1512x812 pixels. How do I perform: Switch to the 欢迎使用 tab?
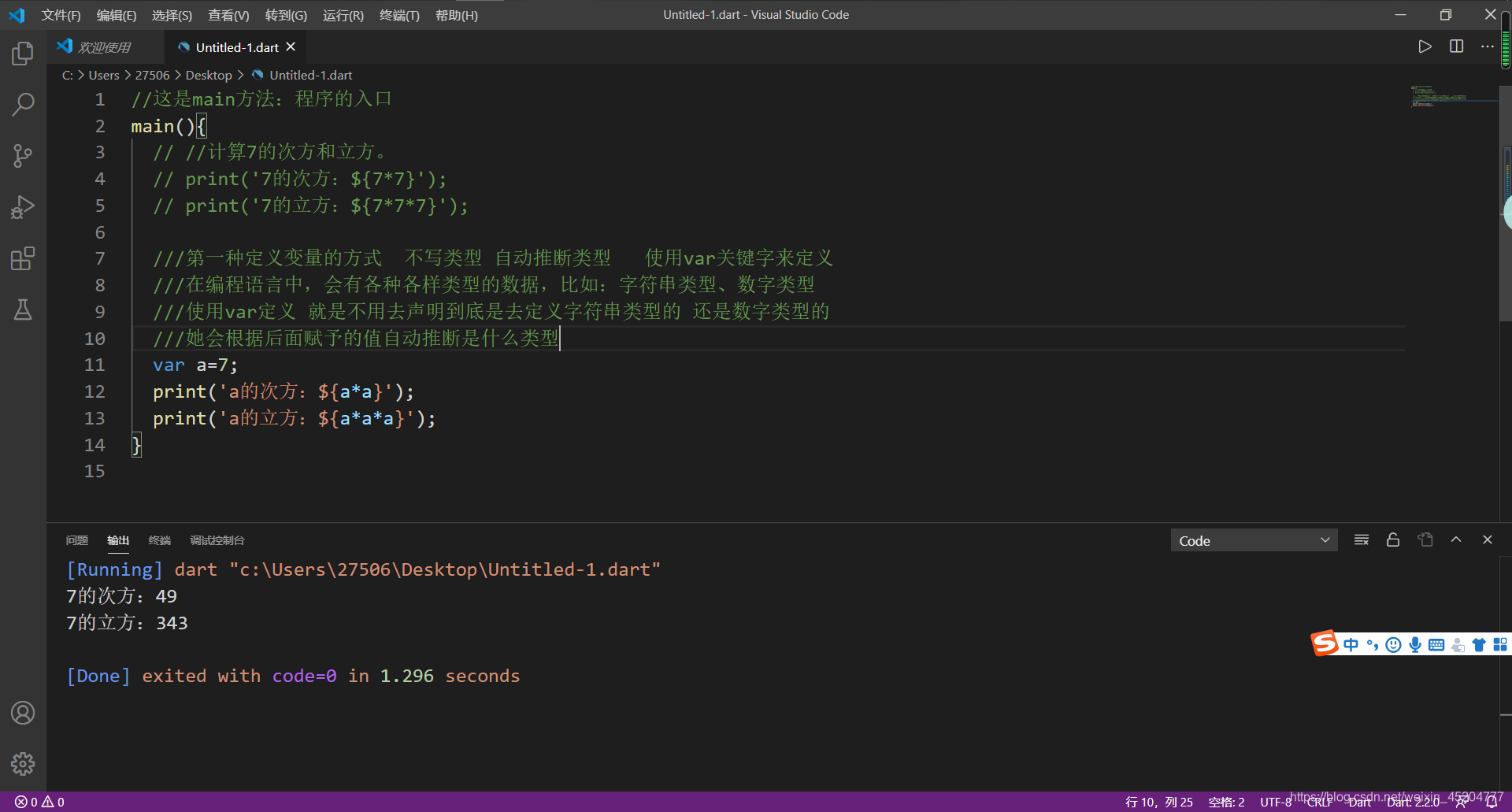(x=104, y=47)
